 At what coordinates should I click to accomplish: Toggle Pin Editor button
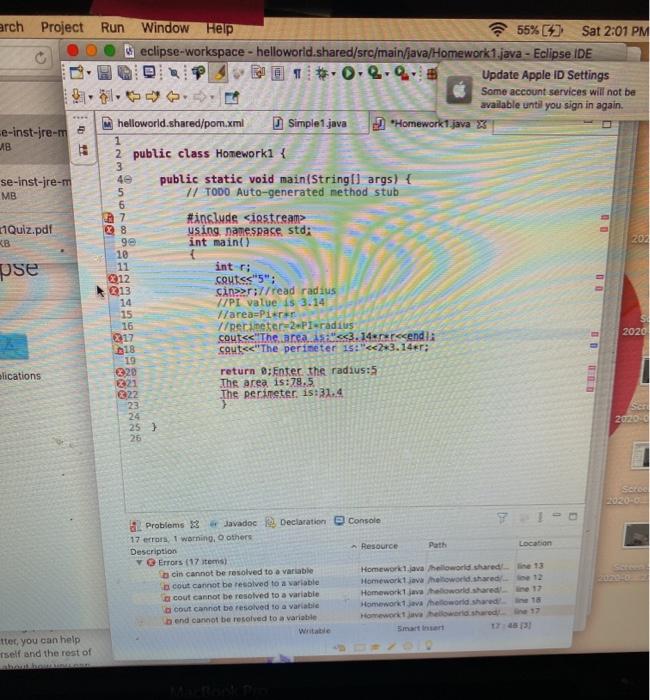point(232,97)
